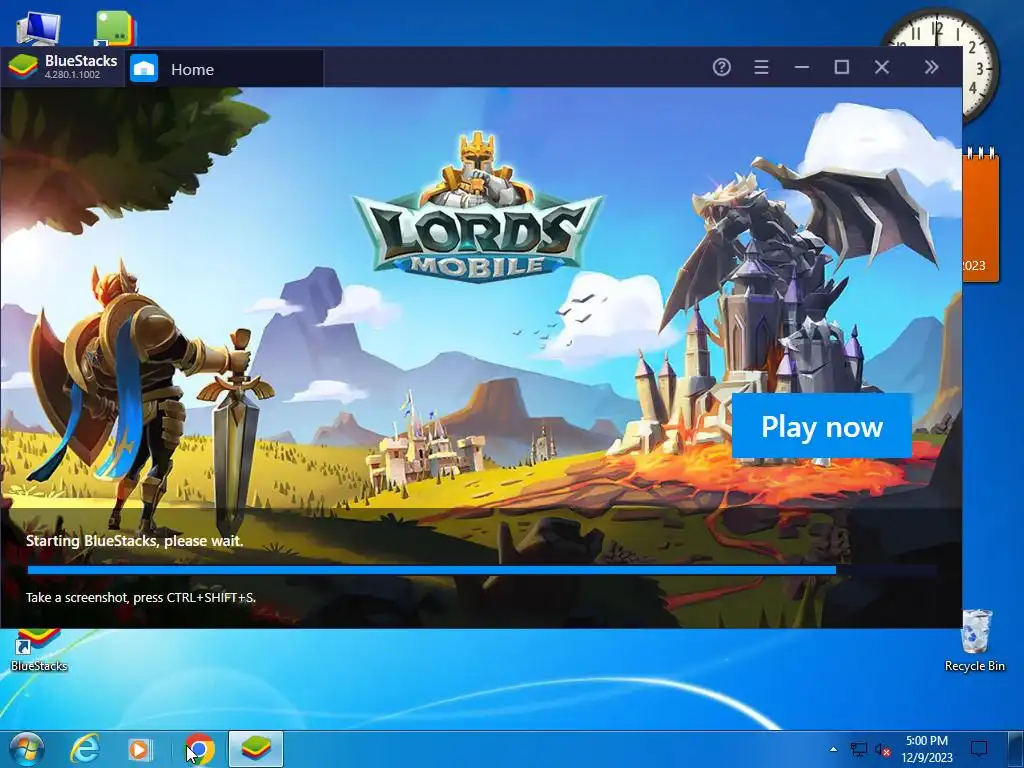Viewport: 1024px width, 768px height.
Task: Open Windows Media Player taskbar icon
Action: coord(140,749)
